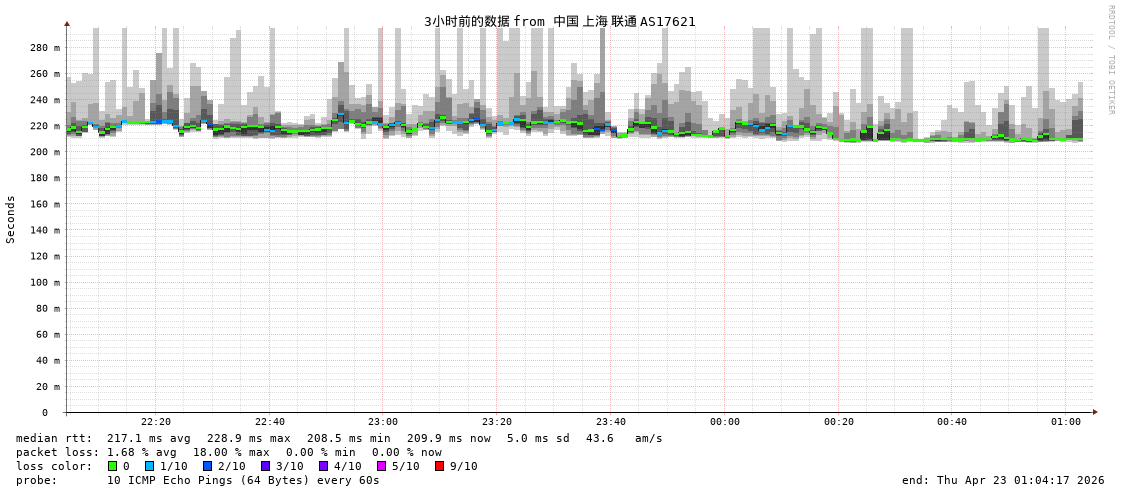Click the red 9/10 loss swatch
Viewport: 1121px width, 494px height.
click(439, 466)
